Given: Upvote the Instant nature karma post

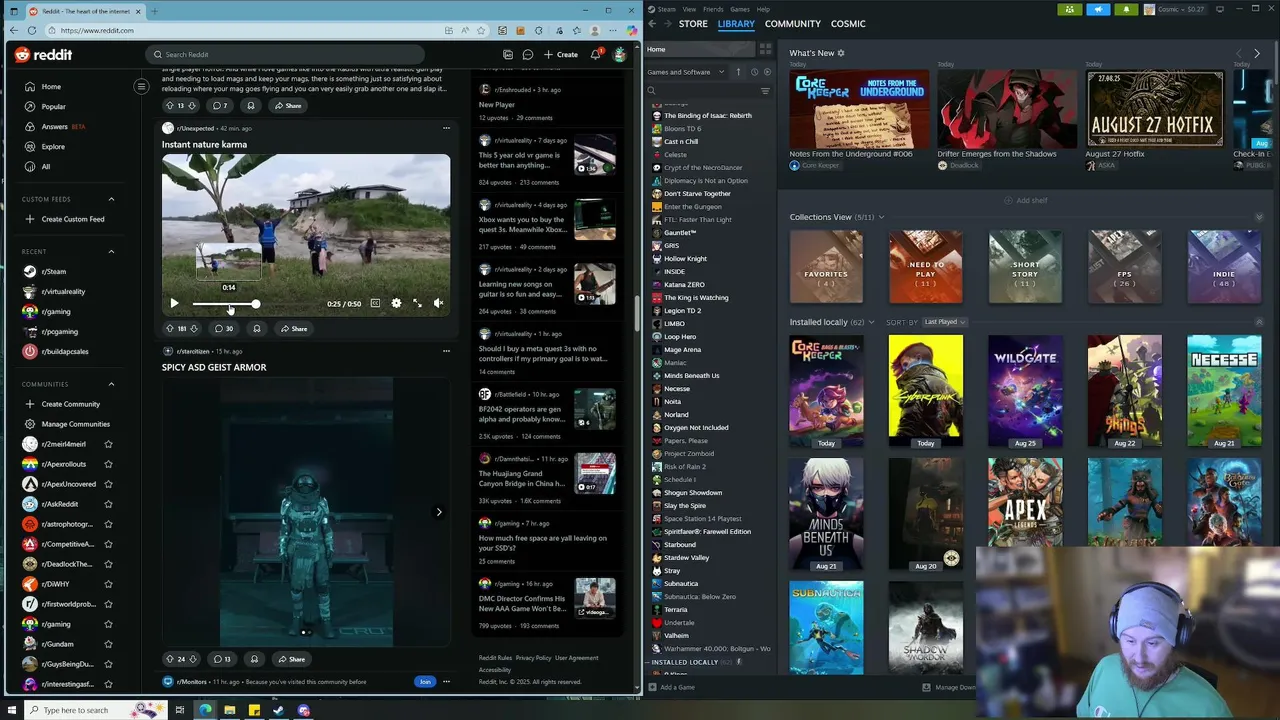Looking at the screenshot, I should 169,328.
